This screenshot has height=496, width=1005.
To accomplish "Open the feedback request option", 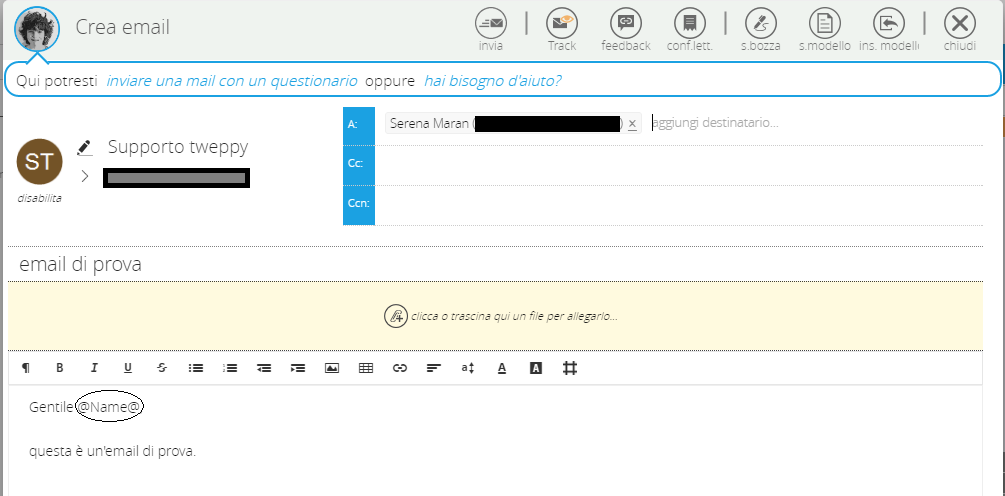I will pyautogui.click(x=626, y=23).
